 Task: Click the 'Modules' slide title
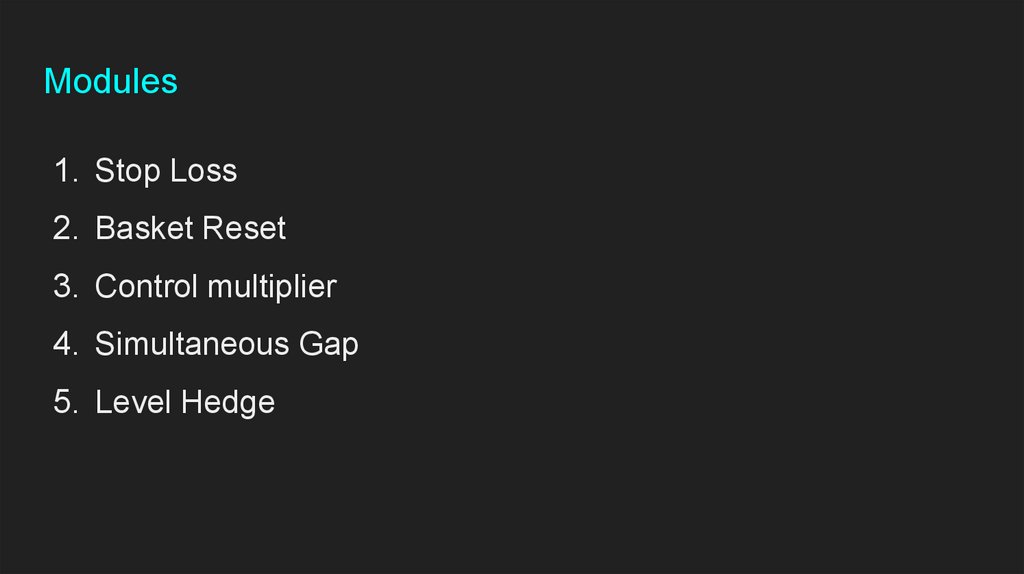tap(111, 81)
